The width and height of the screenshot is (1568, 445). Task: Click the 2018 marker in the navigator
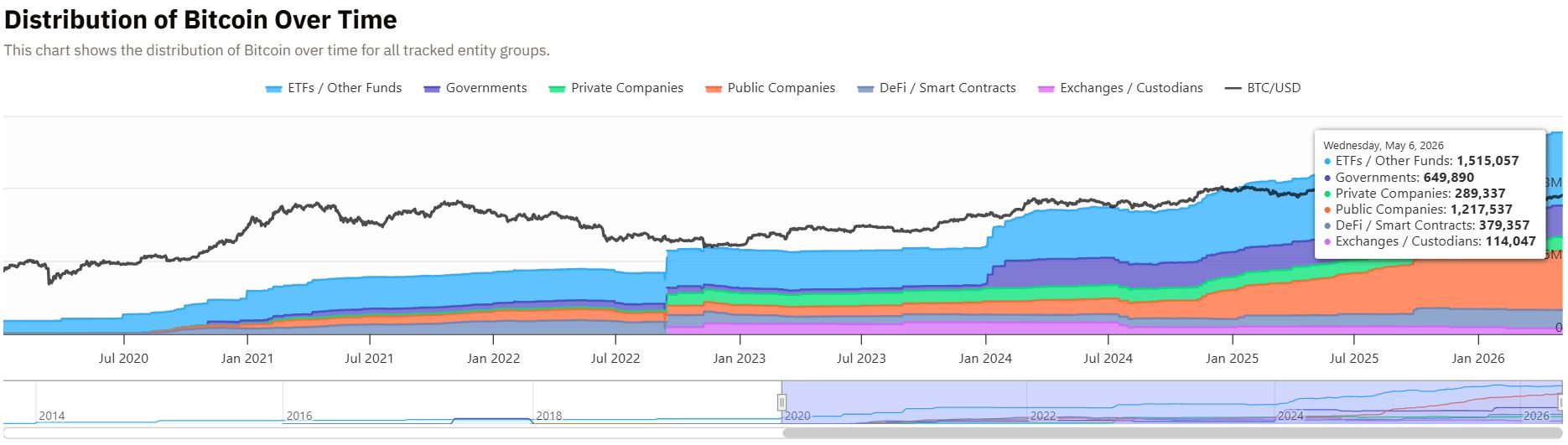[x=549, y=416]
